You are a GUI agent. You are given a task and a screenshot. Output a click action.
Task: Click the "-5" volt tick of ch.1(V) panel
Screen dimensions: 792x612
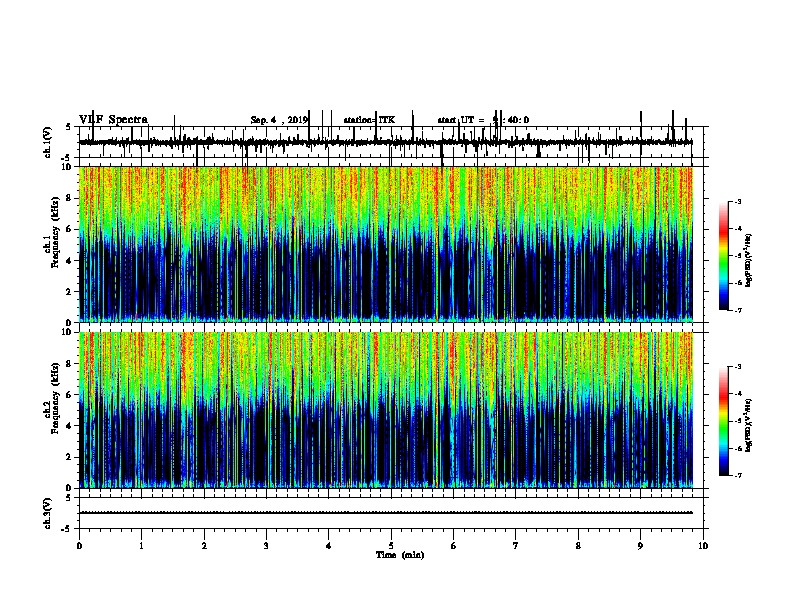pos(67,158)
